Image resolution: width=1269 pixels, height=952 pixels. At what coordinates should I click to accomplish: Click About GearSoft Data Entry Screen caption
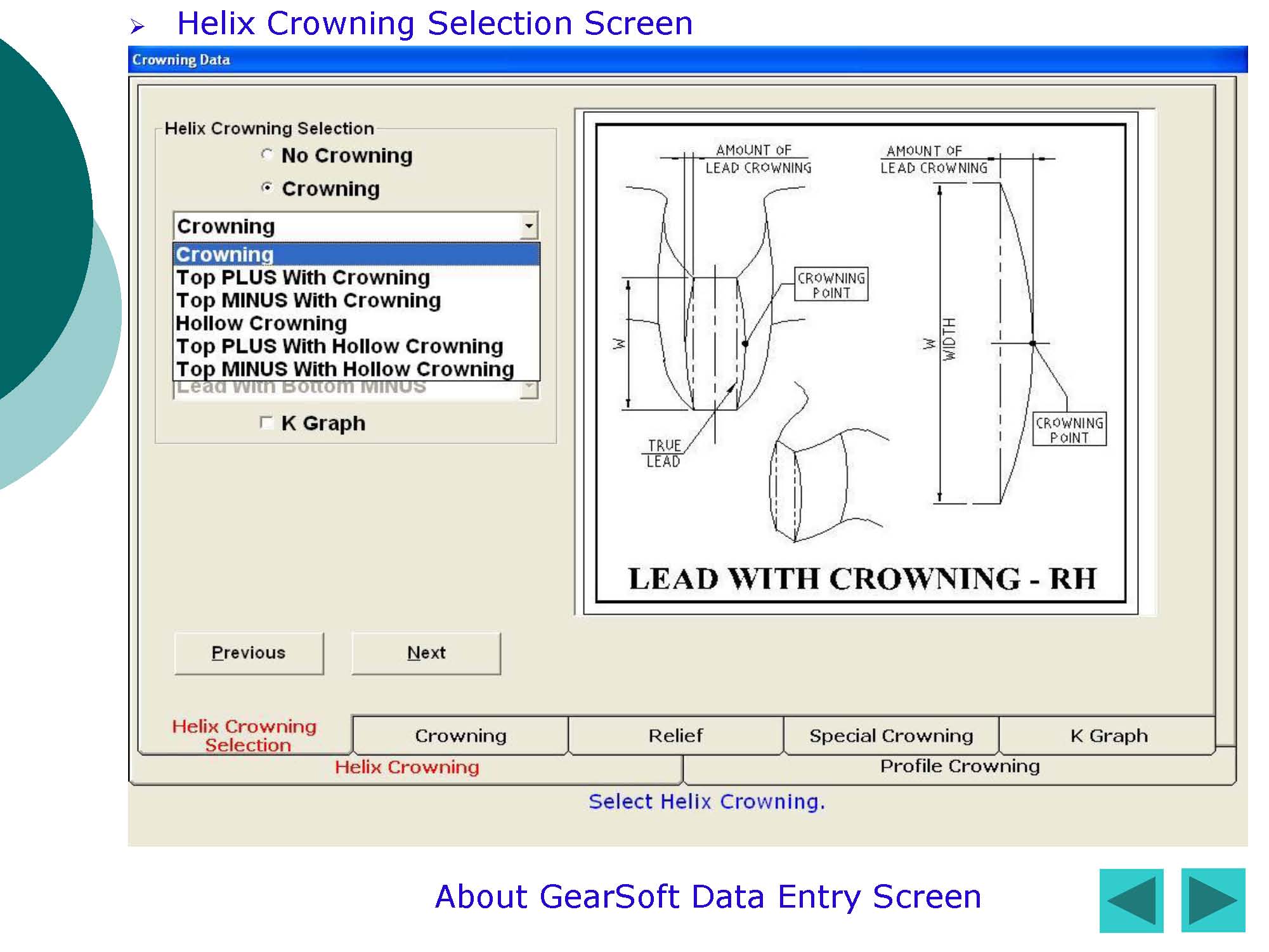[708, 897]
